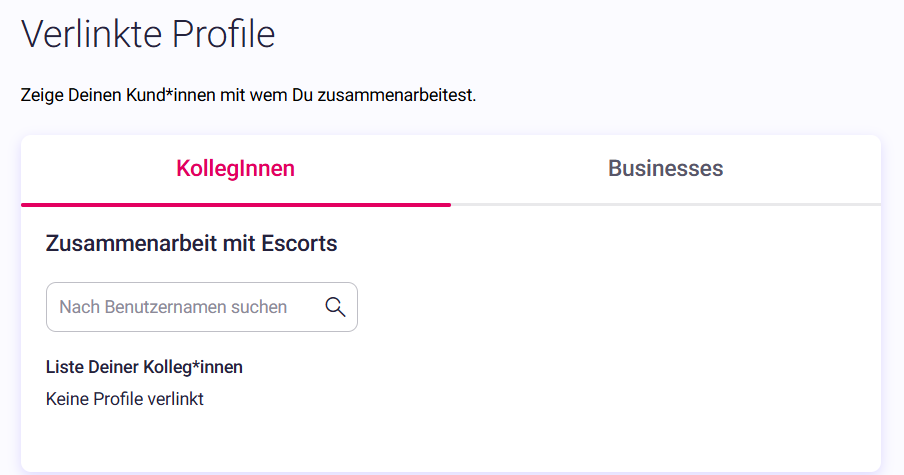Image resolution: width=904 pixels, height=475 pixels.
Task: Click the word Escorts in the section heading
Action: tap(299, 243)
